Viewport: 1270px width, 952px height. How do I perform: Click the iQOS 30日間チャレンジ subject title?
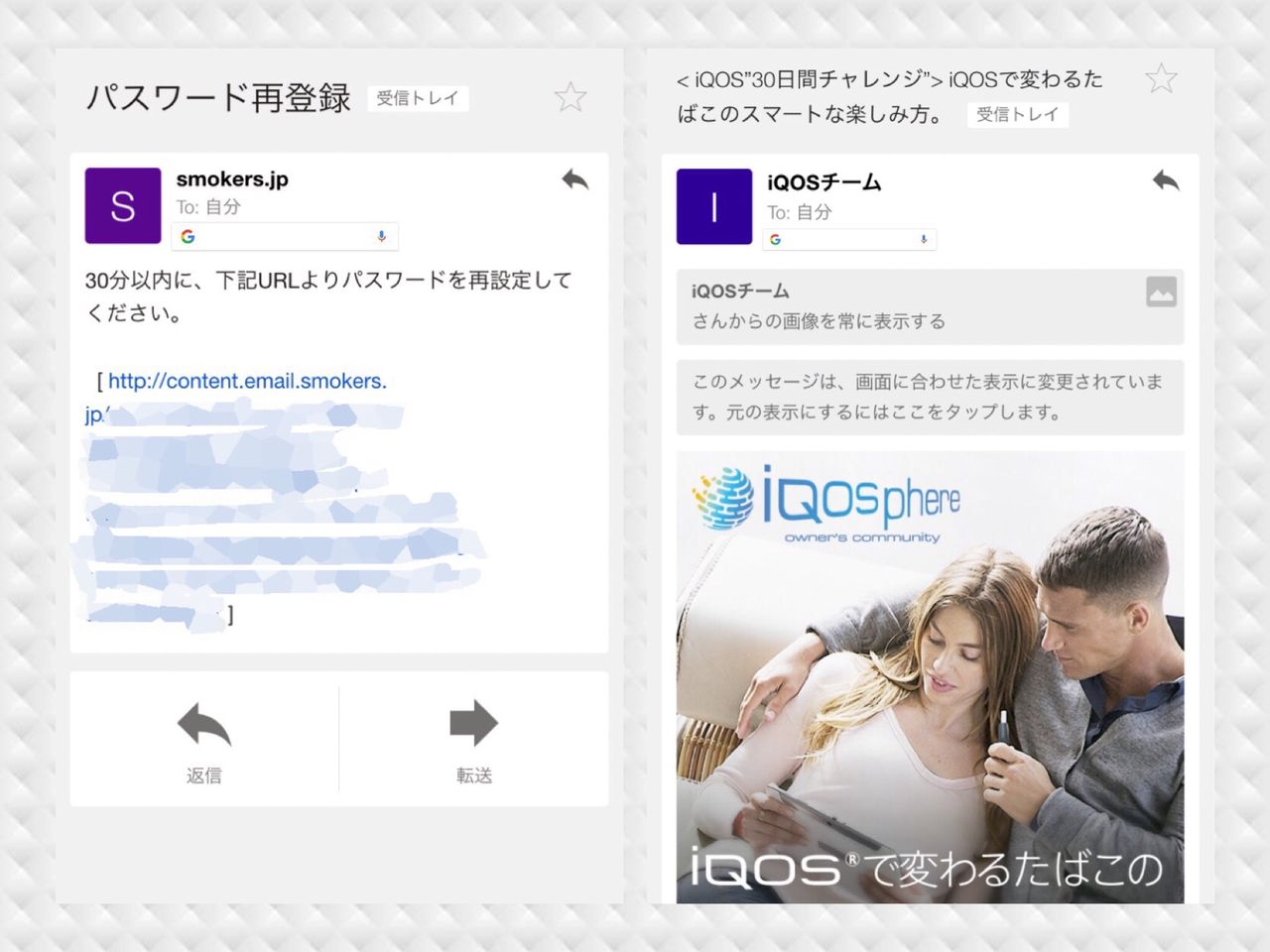coord(890,96)
